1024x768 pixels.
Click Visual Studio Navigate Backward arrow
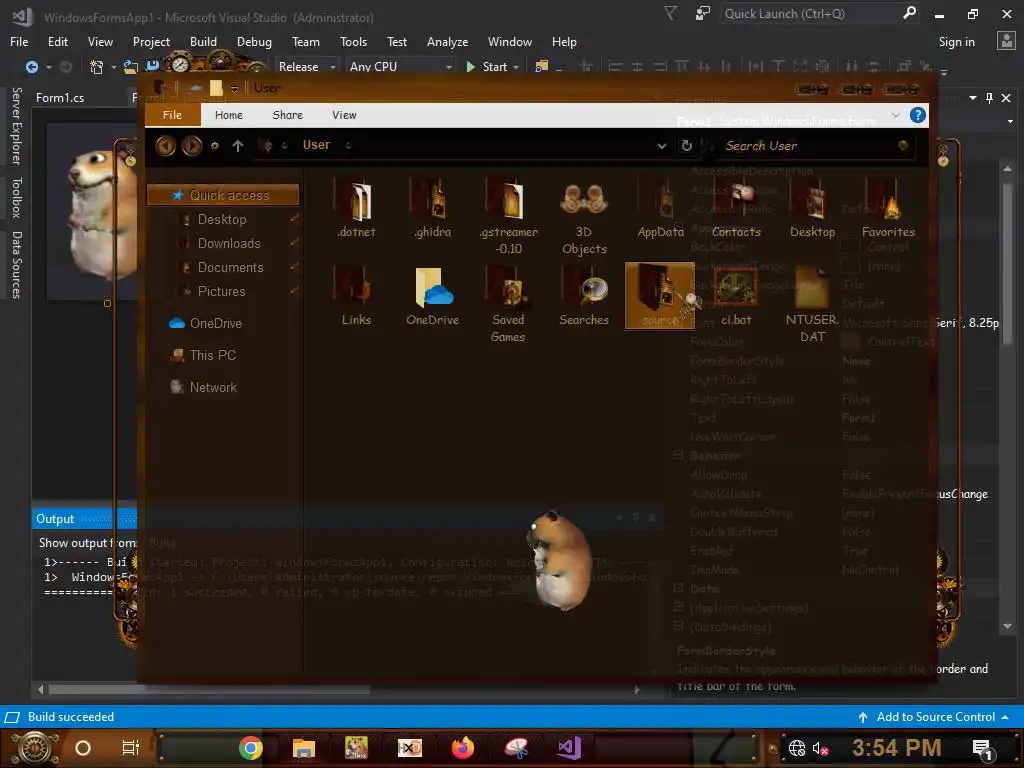pos(31,67)
